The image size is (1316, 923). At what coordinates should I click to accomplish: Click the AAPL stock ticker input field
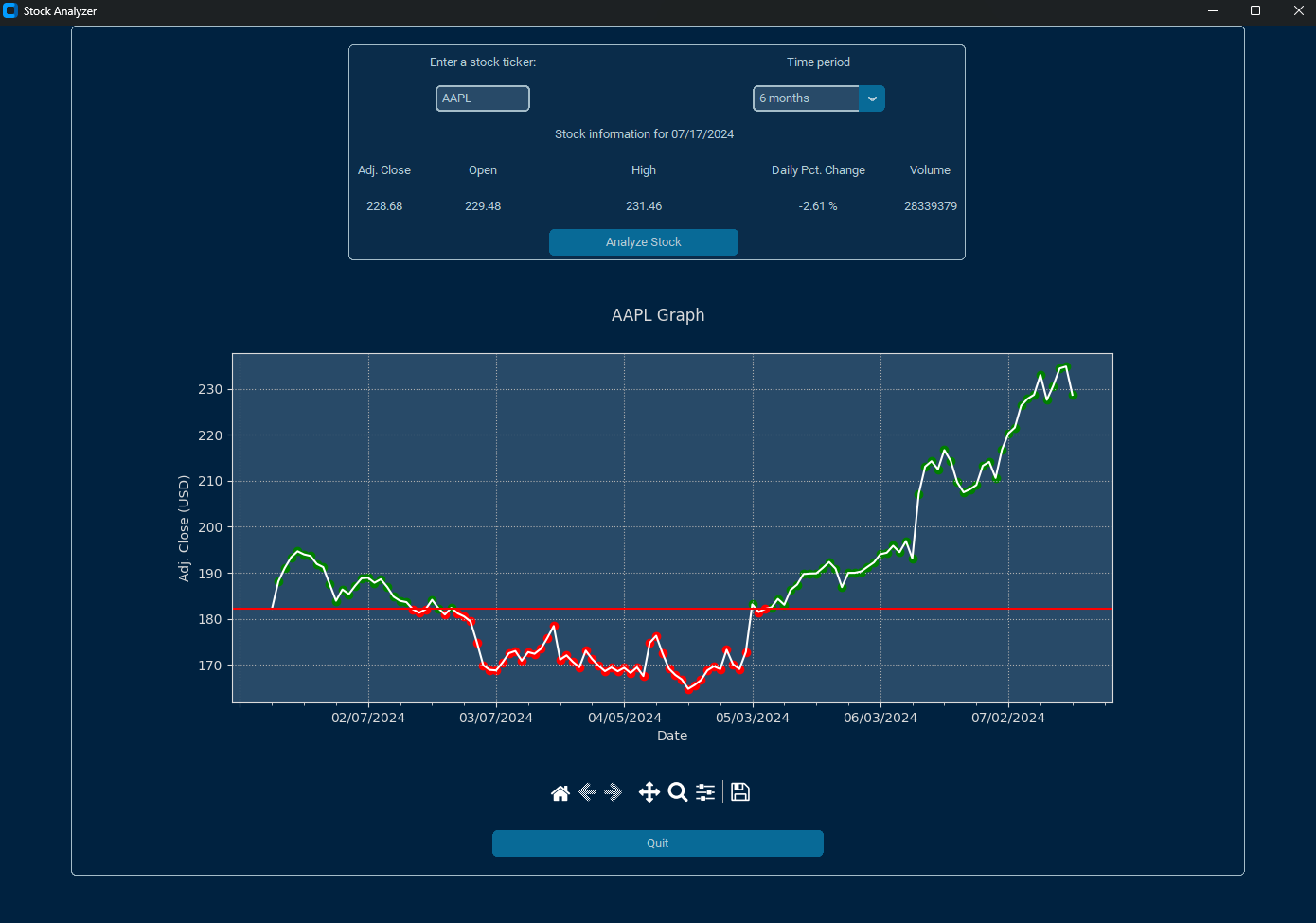pyautogui.click(x=483, y=98)
